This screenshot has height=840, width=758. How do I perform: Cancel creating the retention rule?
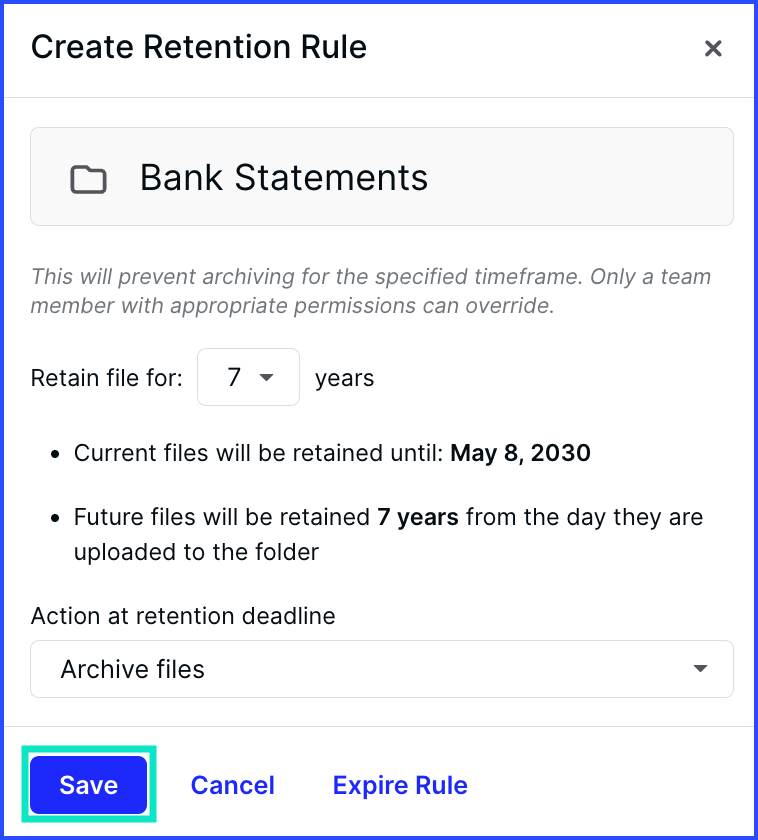[x=232, y=785]
